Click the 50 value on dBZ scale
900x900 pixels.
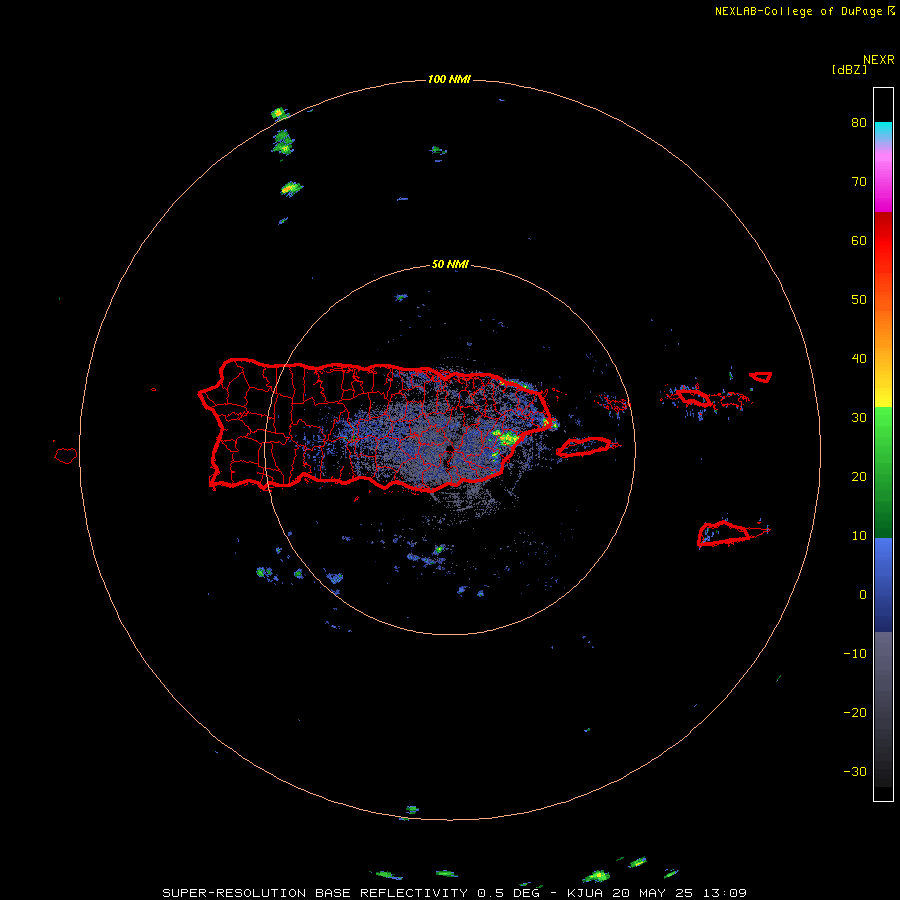pos(859,300)
